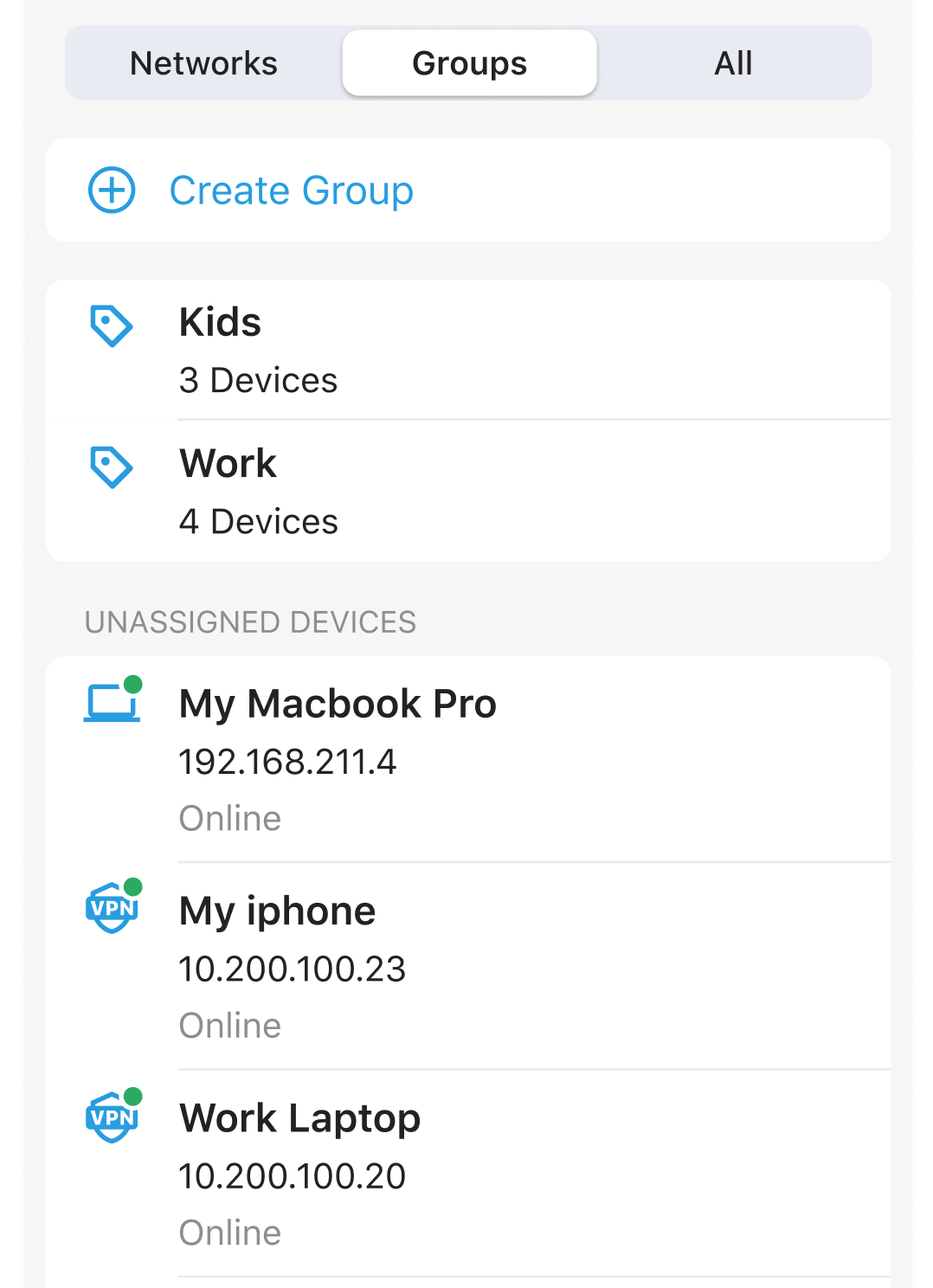933x1288 pixels.
Task: Select the Groups tab
Action: pyautogui.click(x=469, y=63)
